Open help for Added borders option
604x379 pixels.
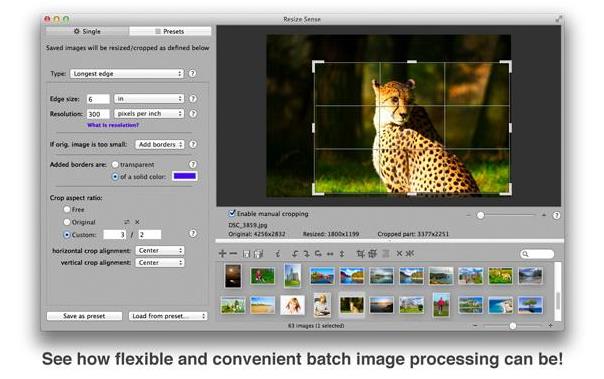[193, 164]
